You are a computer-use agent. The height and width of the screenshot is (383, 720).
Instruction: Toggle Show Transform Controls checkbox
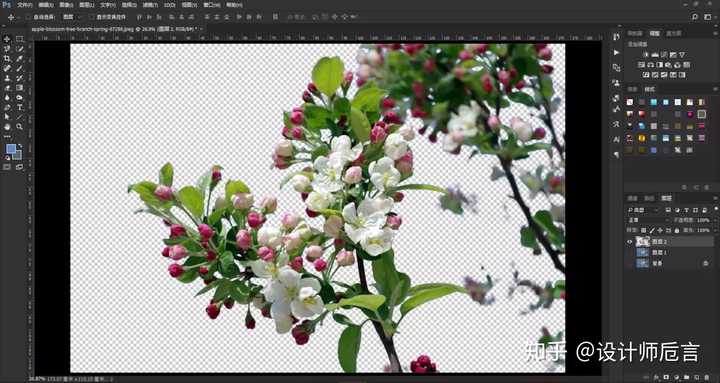91,17
